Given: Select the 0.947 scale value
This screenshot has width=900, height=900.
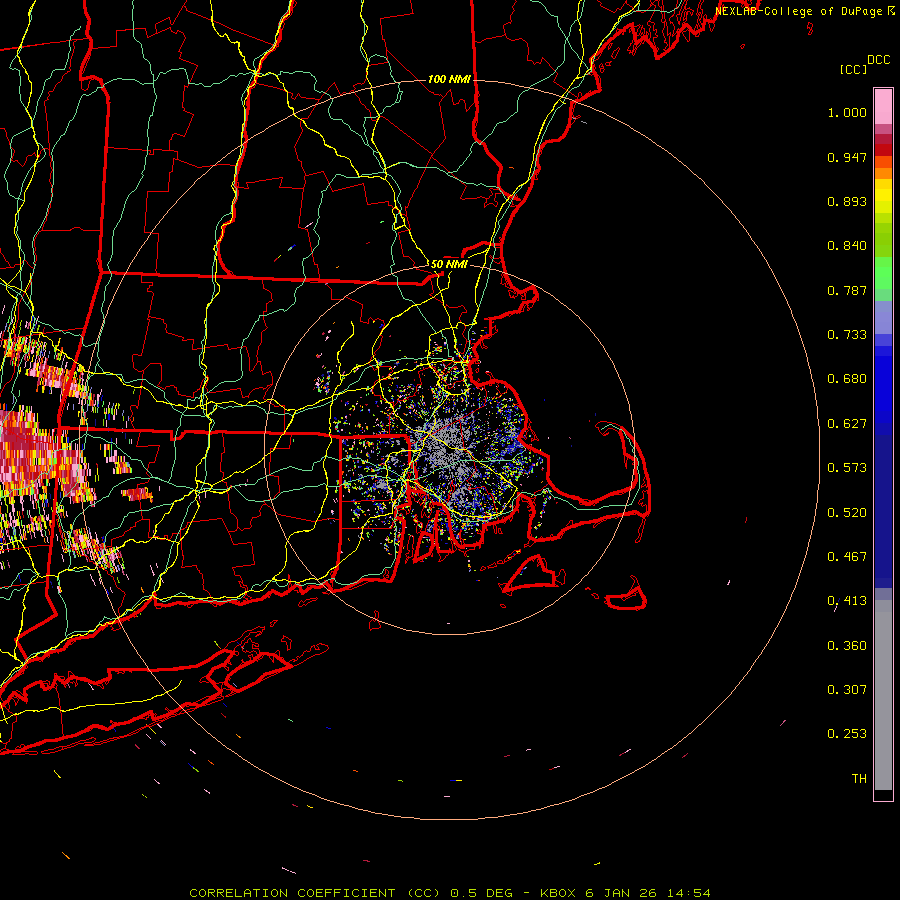Looking at the screenshot, I should tap(847, 157).
